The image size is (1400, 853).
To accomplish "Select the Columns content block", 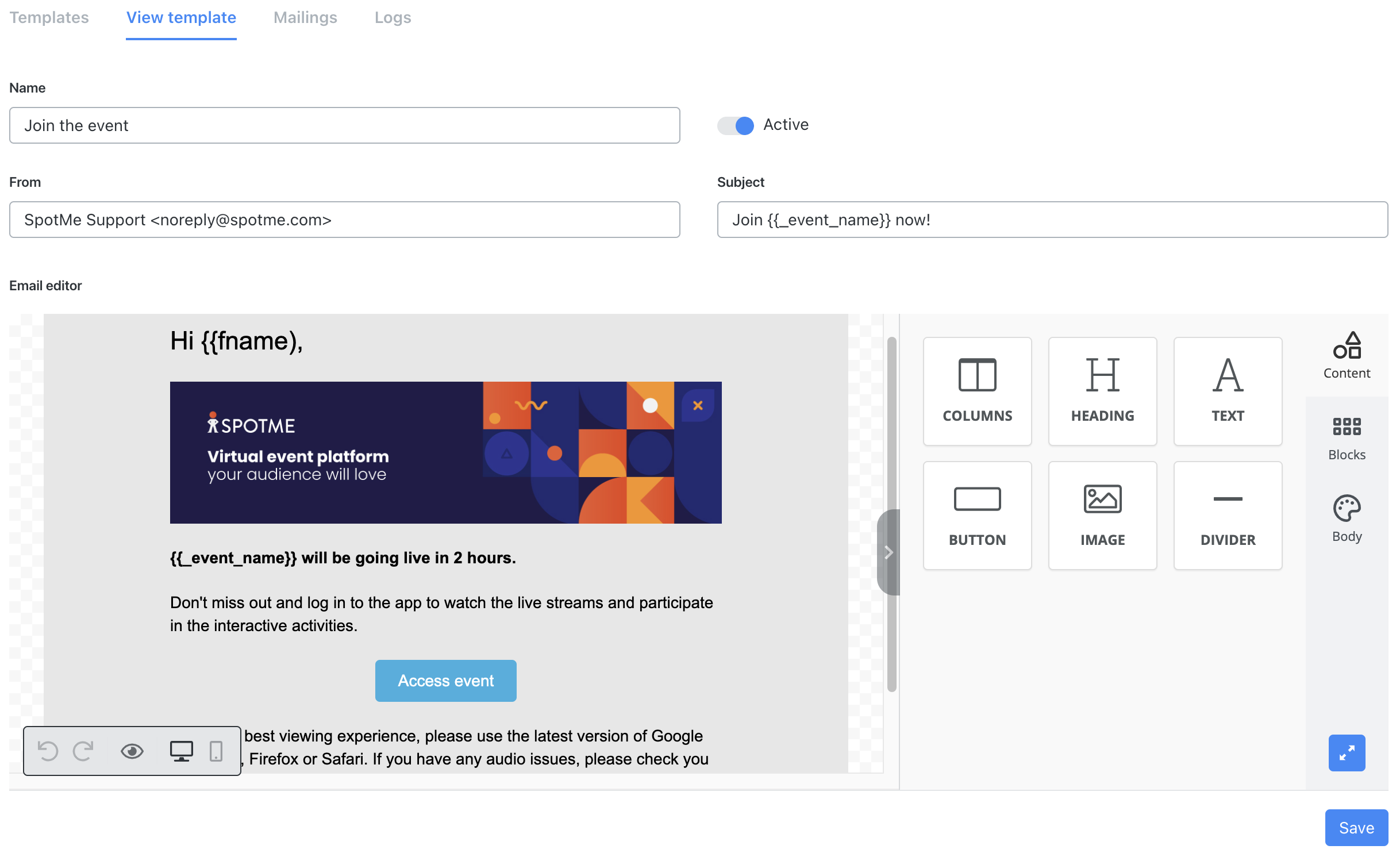I will 977,391.
